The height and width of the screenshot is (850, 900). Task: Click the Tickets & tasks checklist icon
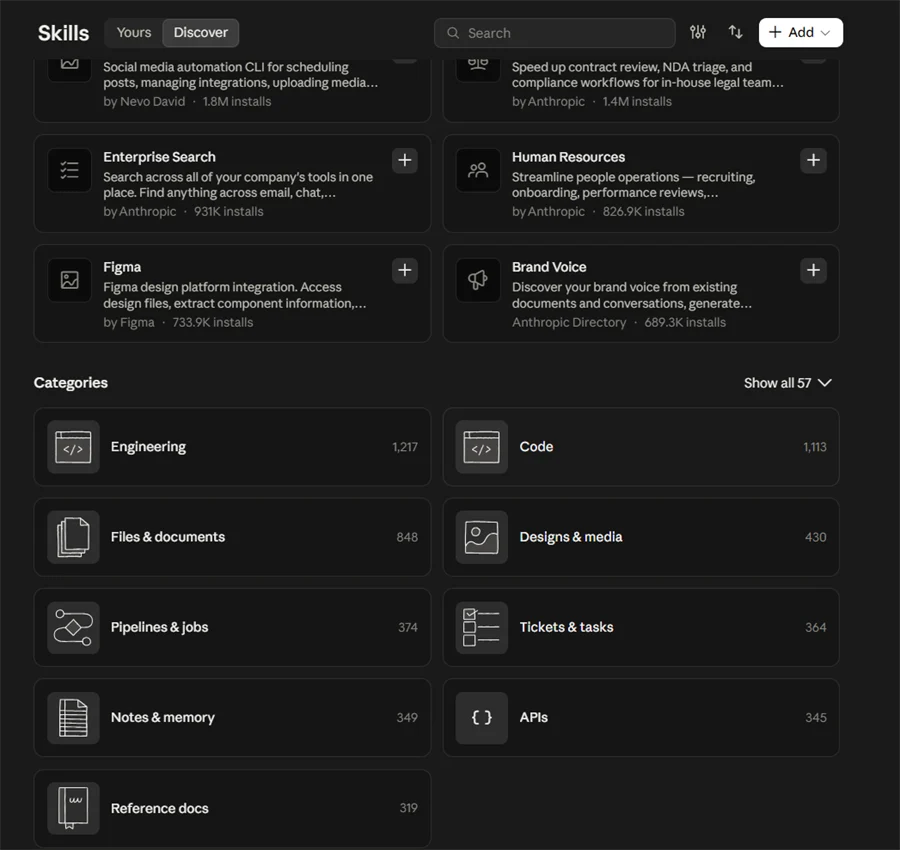click(x=481, y=627)
